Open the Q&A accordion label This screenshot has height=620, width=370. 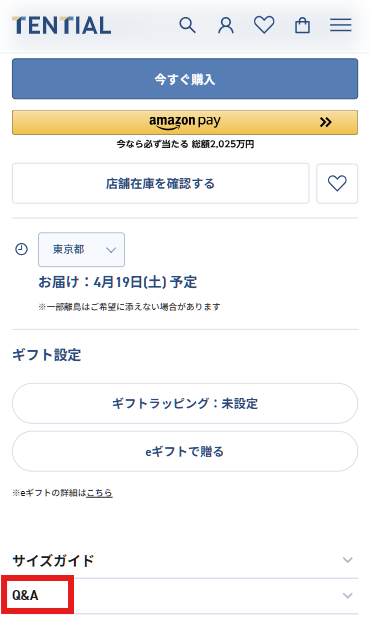[25, 595]
